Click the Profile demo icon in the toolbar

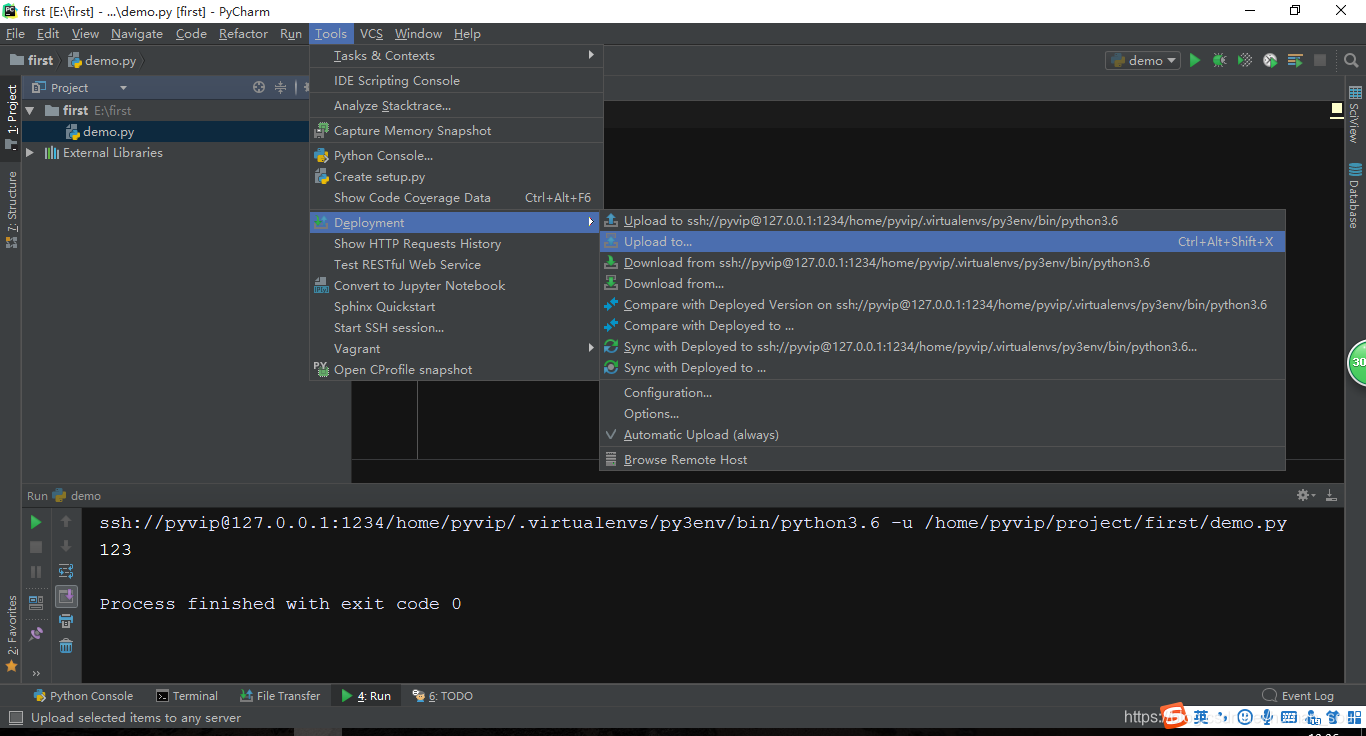click(x=1269, y=61)
